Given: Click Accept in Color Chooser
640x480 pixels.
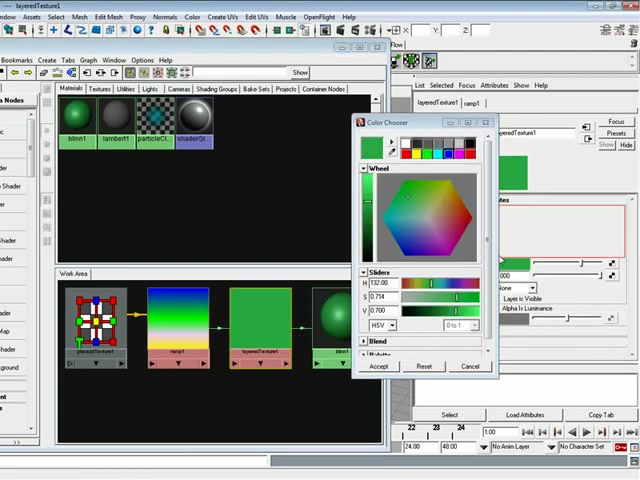Looking at the screenshot, I should [379, 367].
